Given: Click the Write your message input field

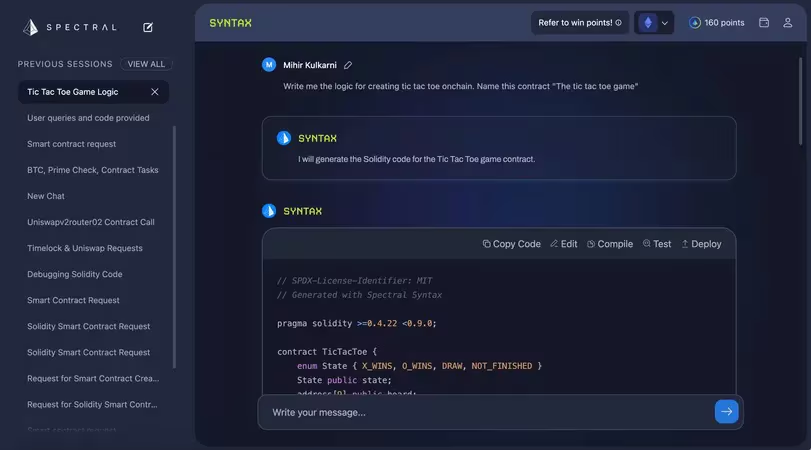Looking at the screenshot, I should point(485,412).
